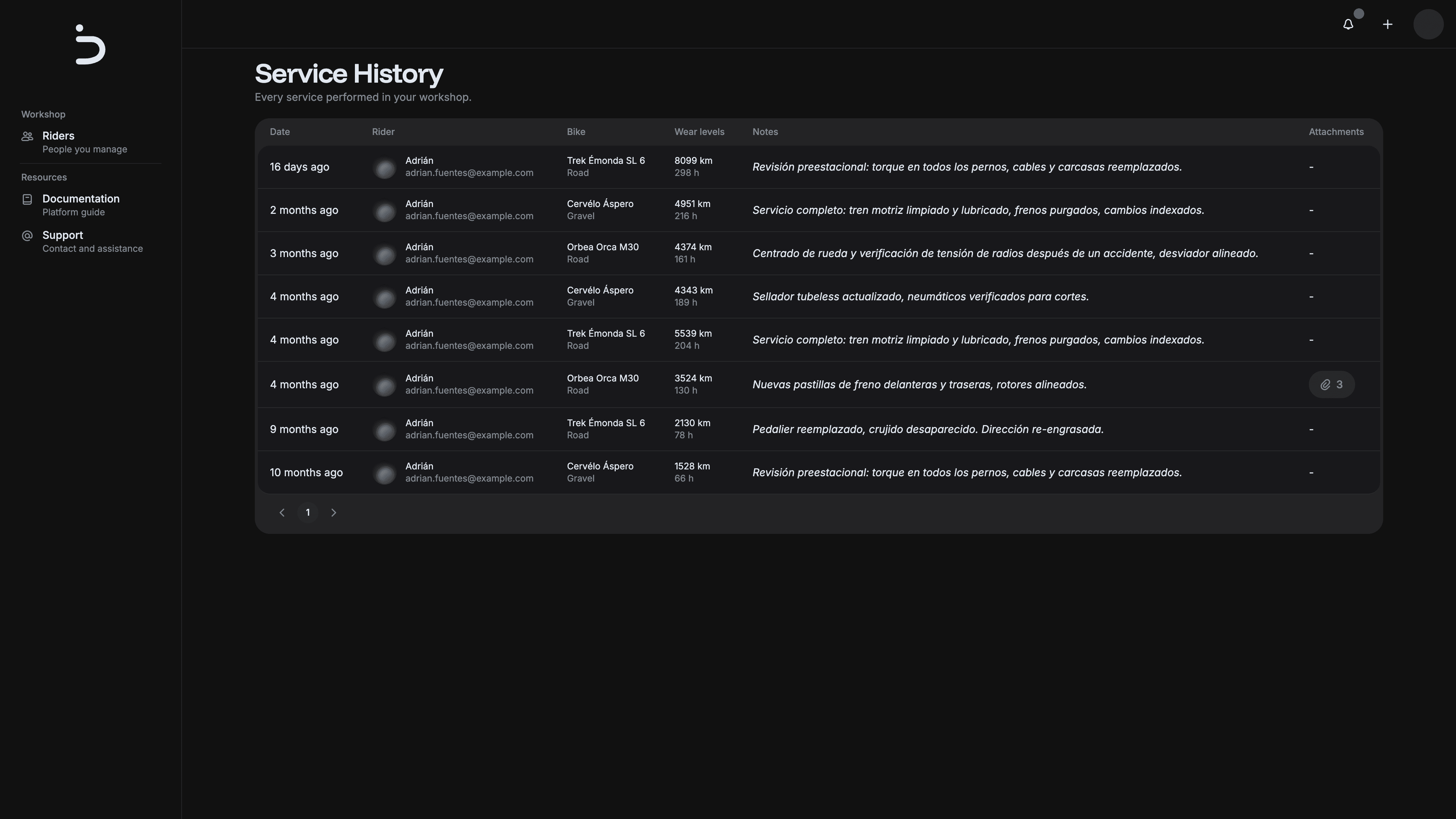
Task: Click rider avatar in 2 months ago row
Action: pos(385,212)
